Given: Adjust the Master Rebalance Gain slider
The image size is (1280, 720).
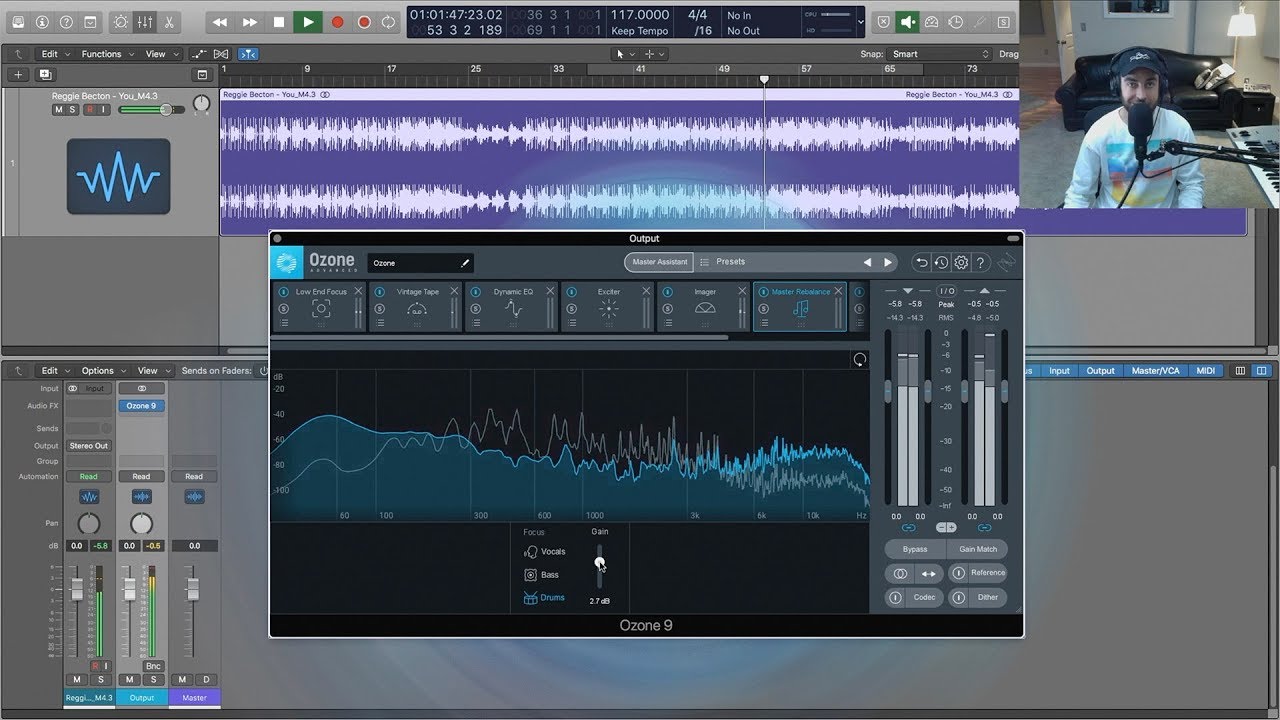Looking at the screenshot, I should point(600,566).
